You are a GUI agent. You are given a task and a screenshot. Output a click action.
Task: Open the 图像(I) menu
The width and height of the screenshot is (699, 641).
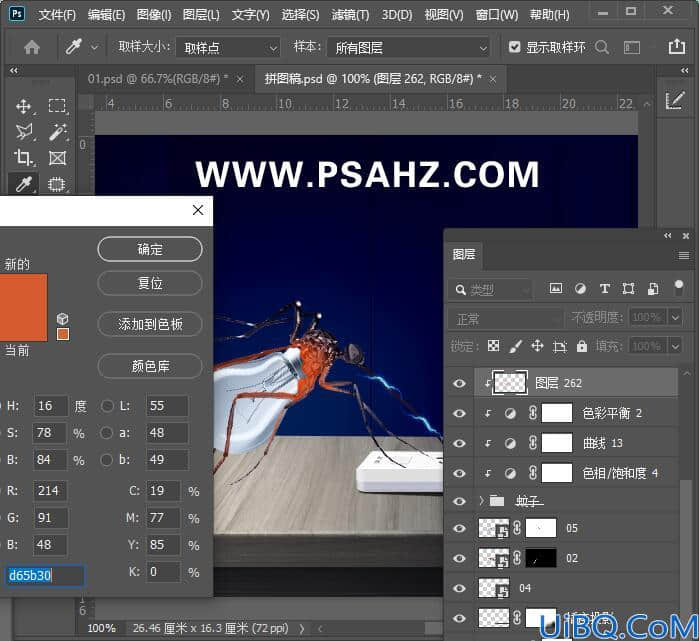pyautogui.click(x=154, y=15)
